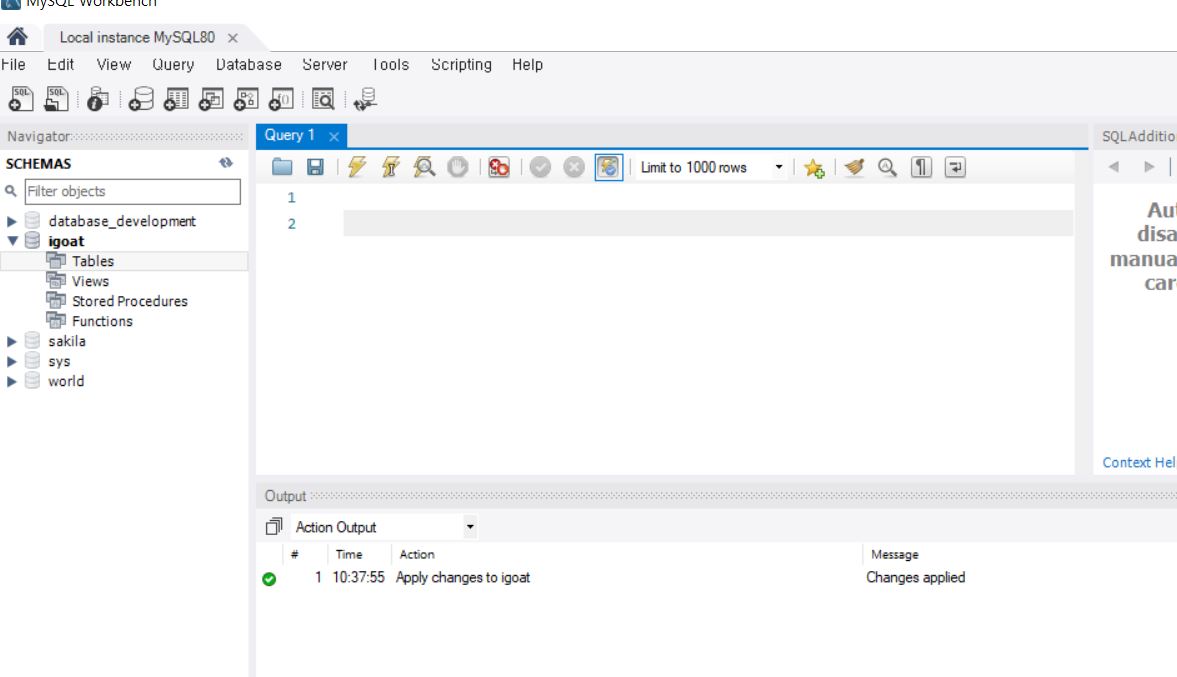Click line 2 in query editor
The height and width of the screenshot is (677, 1177).
(708, 224)
